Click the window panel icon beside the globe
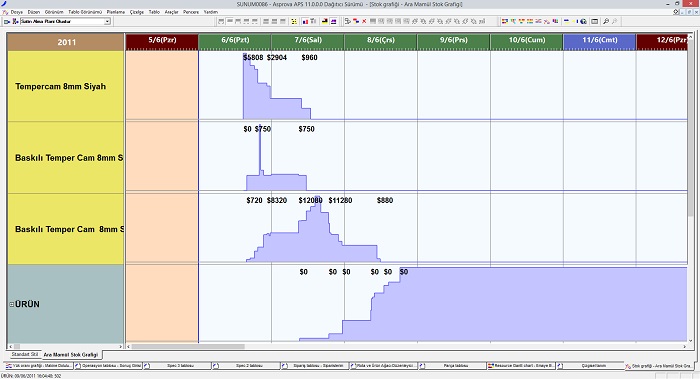The height and width of the screenshot is (379, 700). pyautogui.click(x=595, y=21)
